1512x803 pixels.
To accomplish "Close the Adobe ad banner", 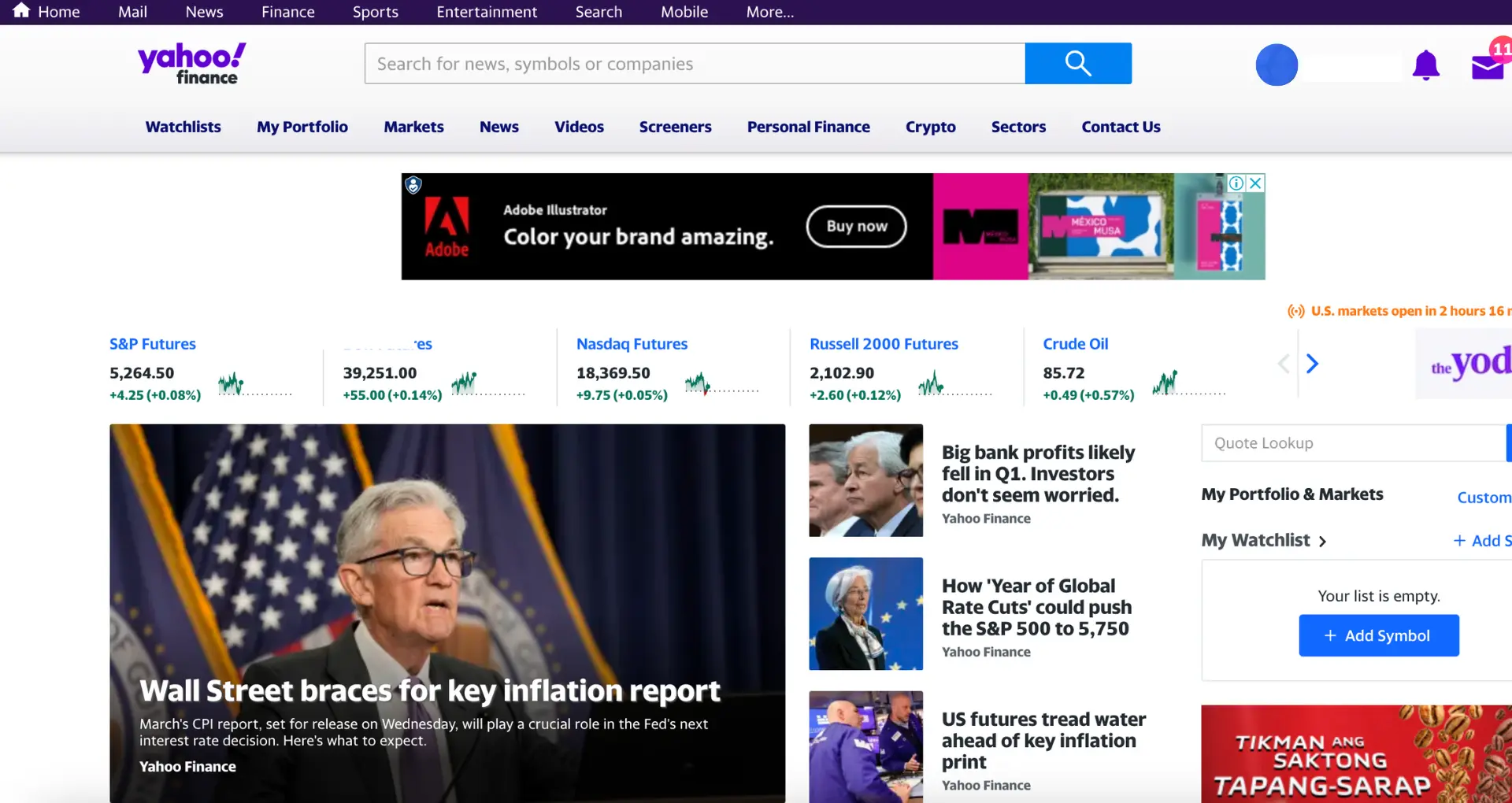I will (1256, 183).
